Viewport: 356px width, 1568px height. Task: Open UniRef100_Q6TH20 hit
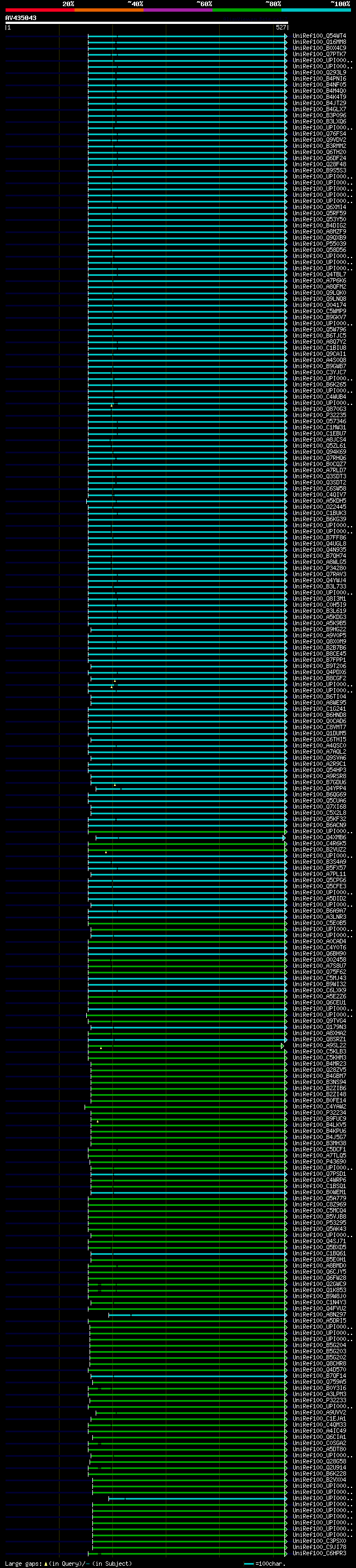tap(319, 152)
